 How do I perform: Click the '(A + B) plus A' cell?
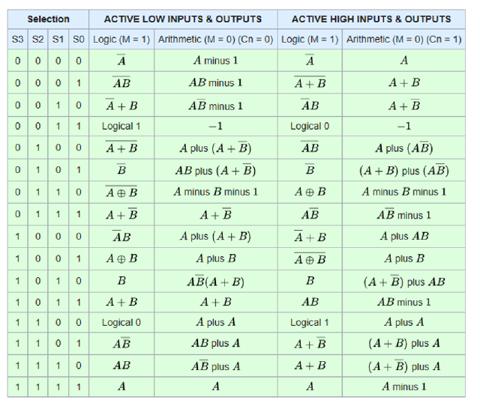click(x=404, y=344)
